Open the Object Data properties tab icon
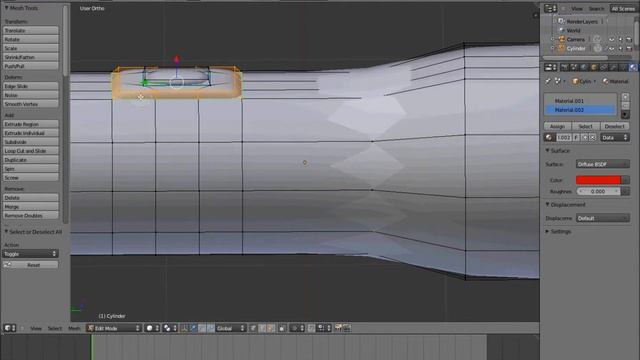 pos(623,67)
